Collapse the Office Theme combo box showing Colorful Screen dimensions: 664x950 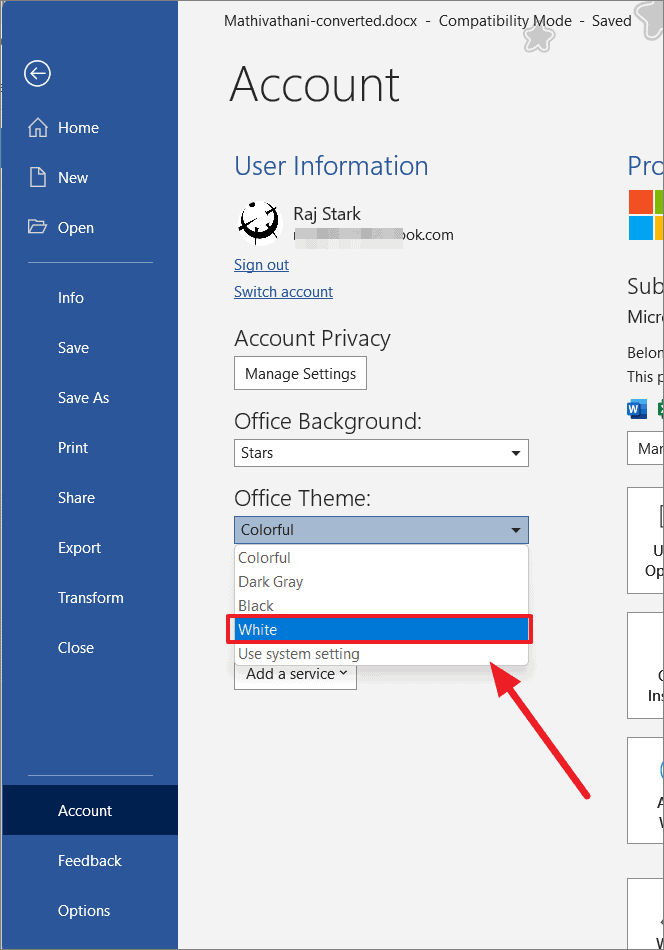pyautogui.click(x=381, y=530)
